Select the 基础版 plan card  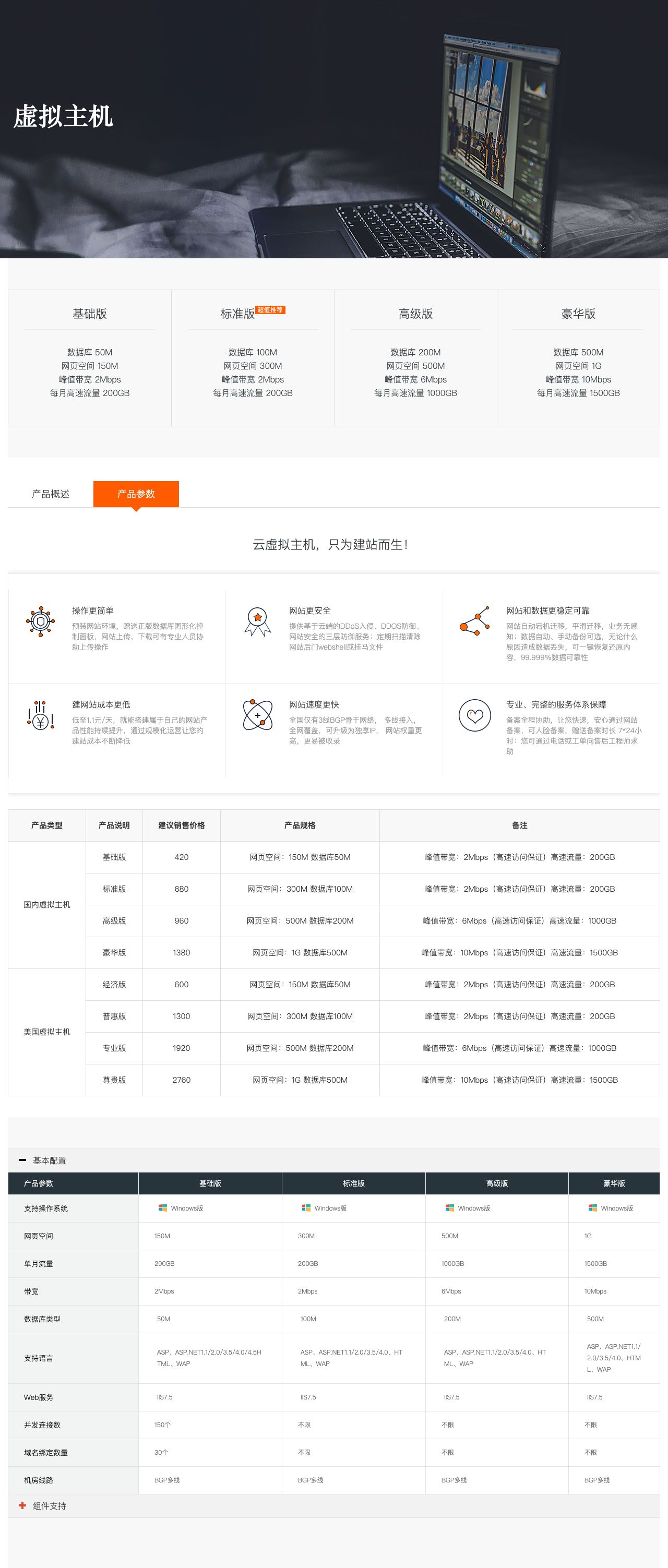click(90, 358)
